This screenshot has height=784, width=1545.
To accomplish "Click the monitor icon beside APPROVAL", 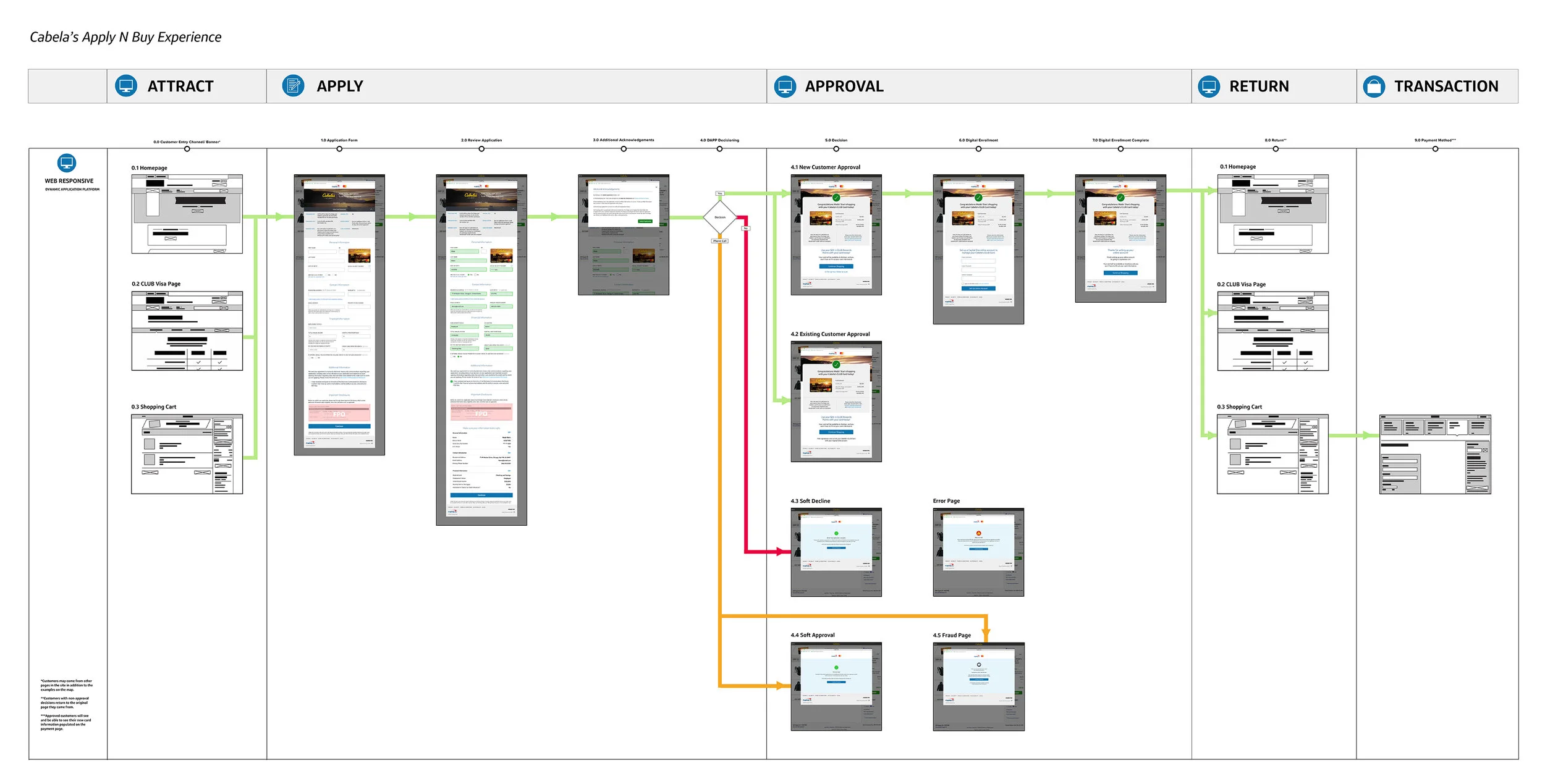I will [785, 86].
